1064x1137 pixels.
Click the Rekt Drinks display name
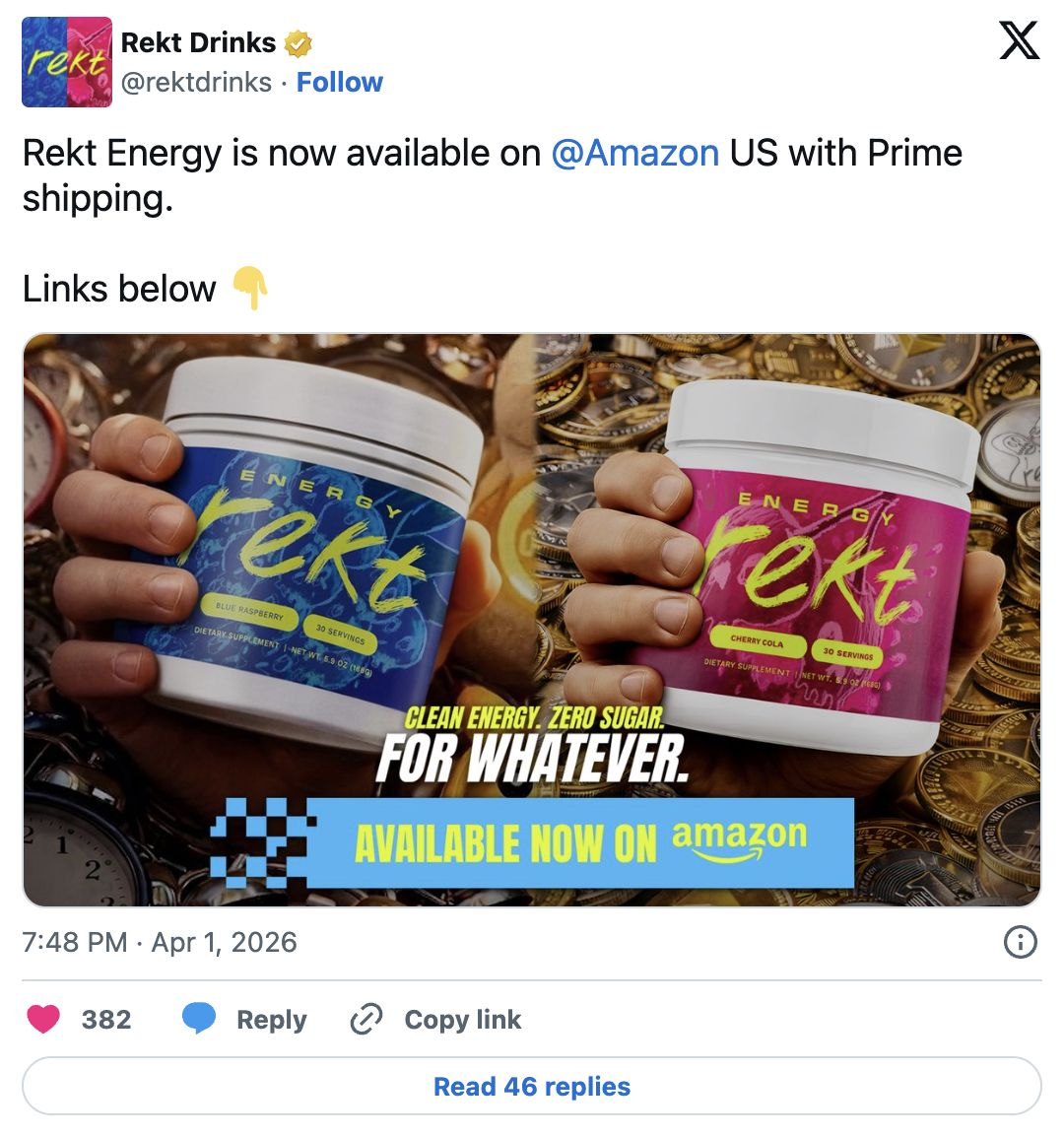point(198,42)
